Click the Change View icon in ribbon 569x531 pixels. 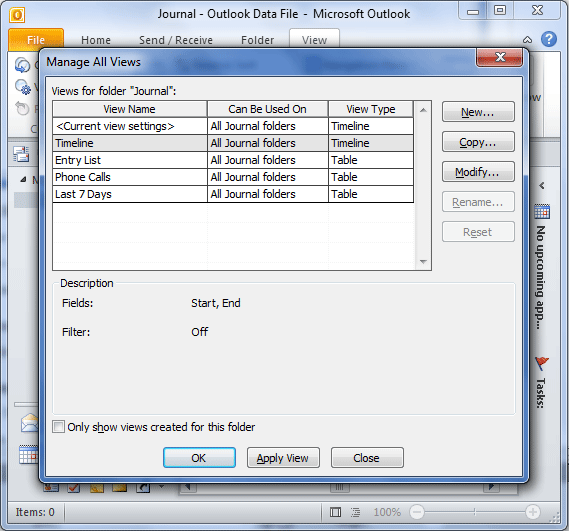(x=22, y=65)
